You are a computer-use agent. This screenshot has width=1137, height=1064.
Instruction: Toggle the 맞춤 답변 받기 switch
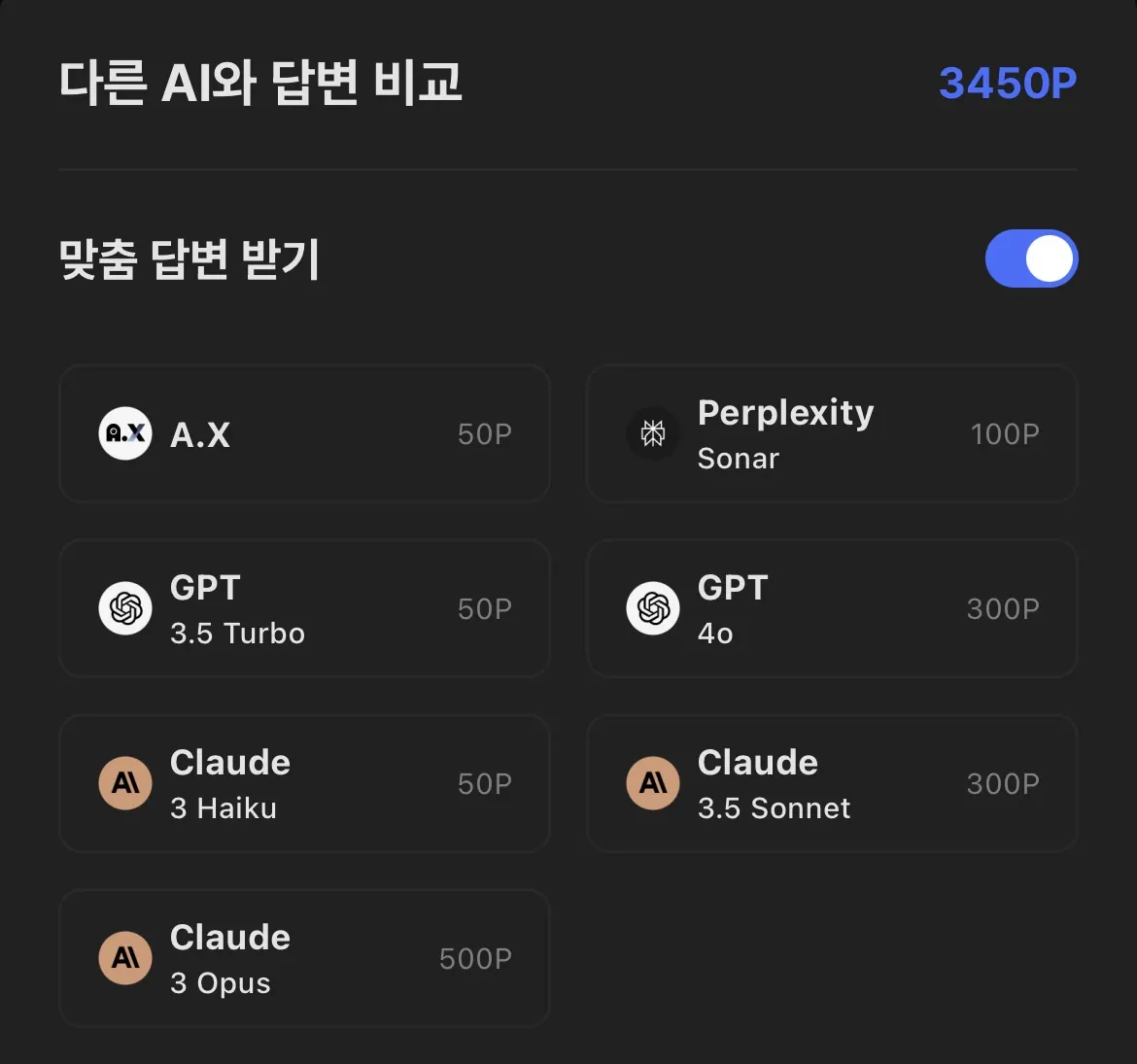pos(1031,258)
